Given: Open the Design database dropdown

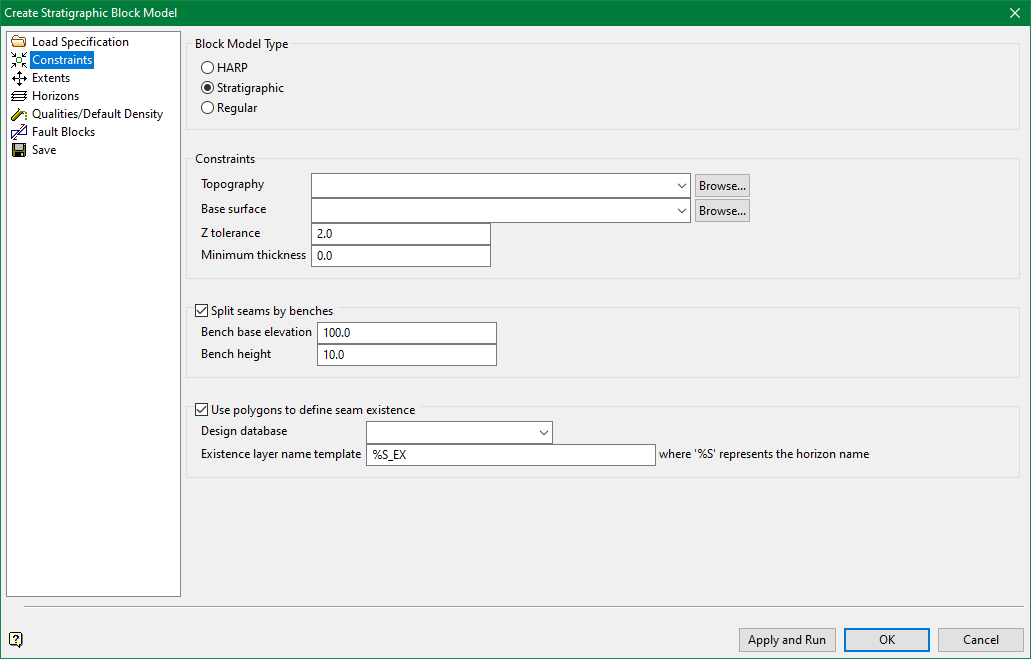Looking at the screenshot, I should pos(543,432).
